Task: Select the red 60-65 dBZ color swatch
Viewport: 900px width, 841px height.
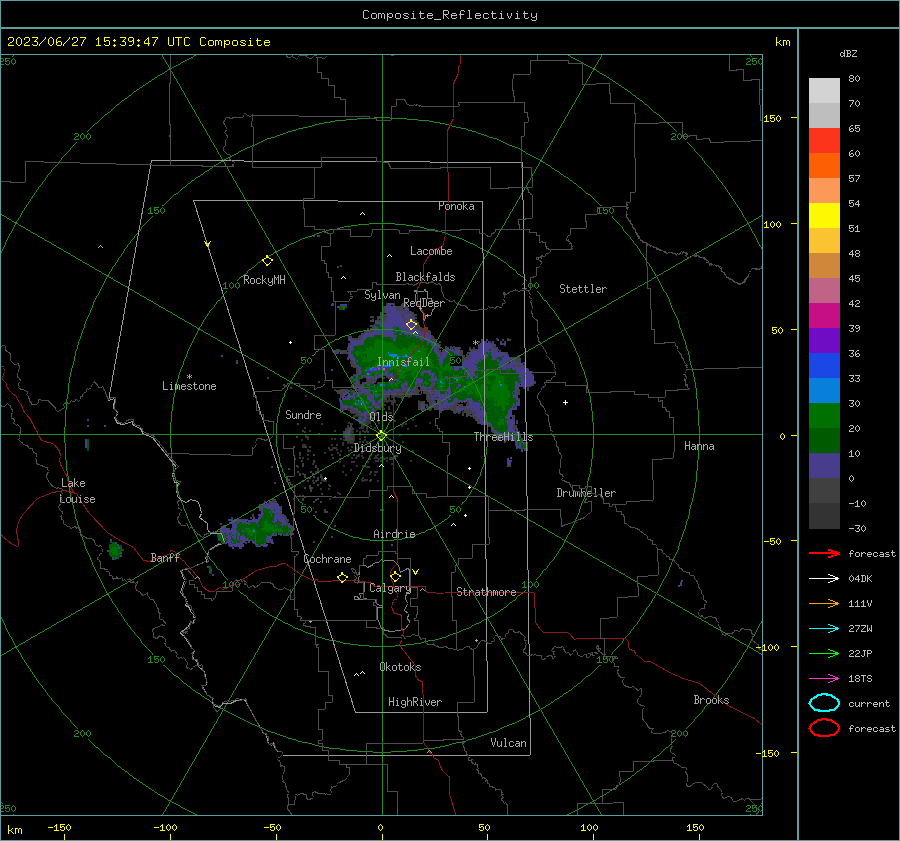Action: (x=824, y=141)
